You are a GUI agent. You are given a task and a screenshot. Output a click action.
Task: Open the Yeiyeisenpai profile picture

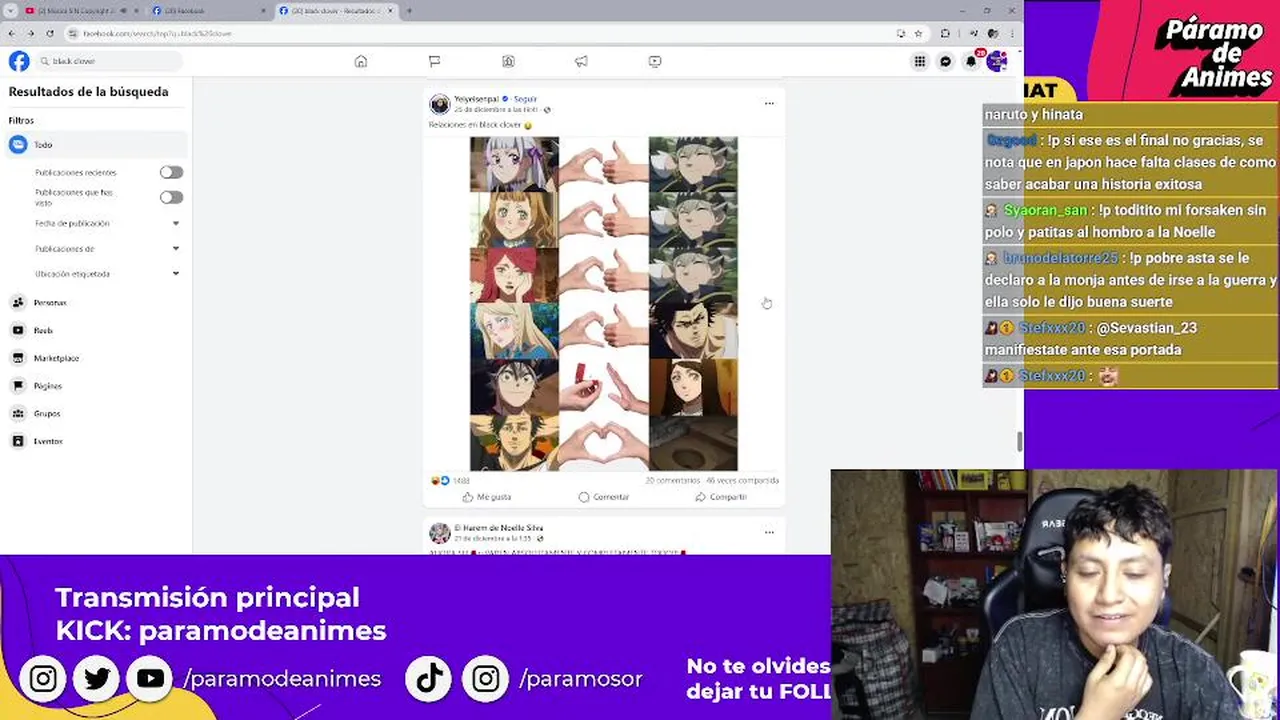pyautogui.click(x=439, y=104)
